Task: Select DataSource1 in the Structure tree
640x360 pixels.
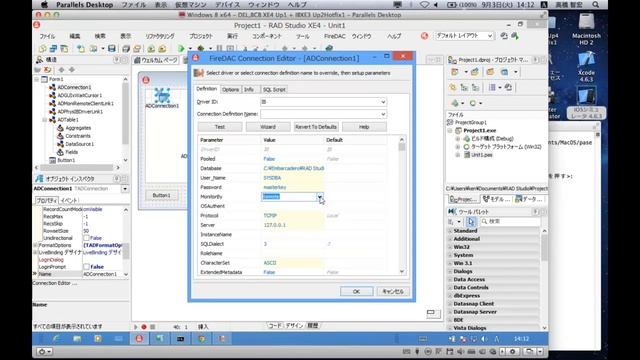Action: 80,144
